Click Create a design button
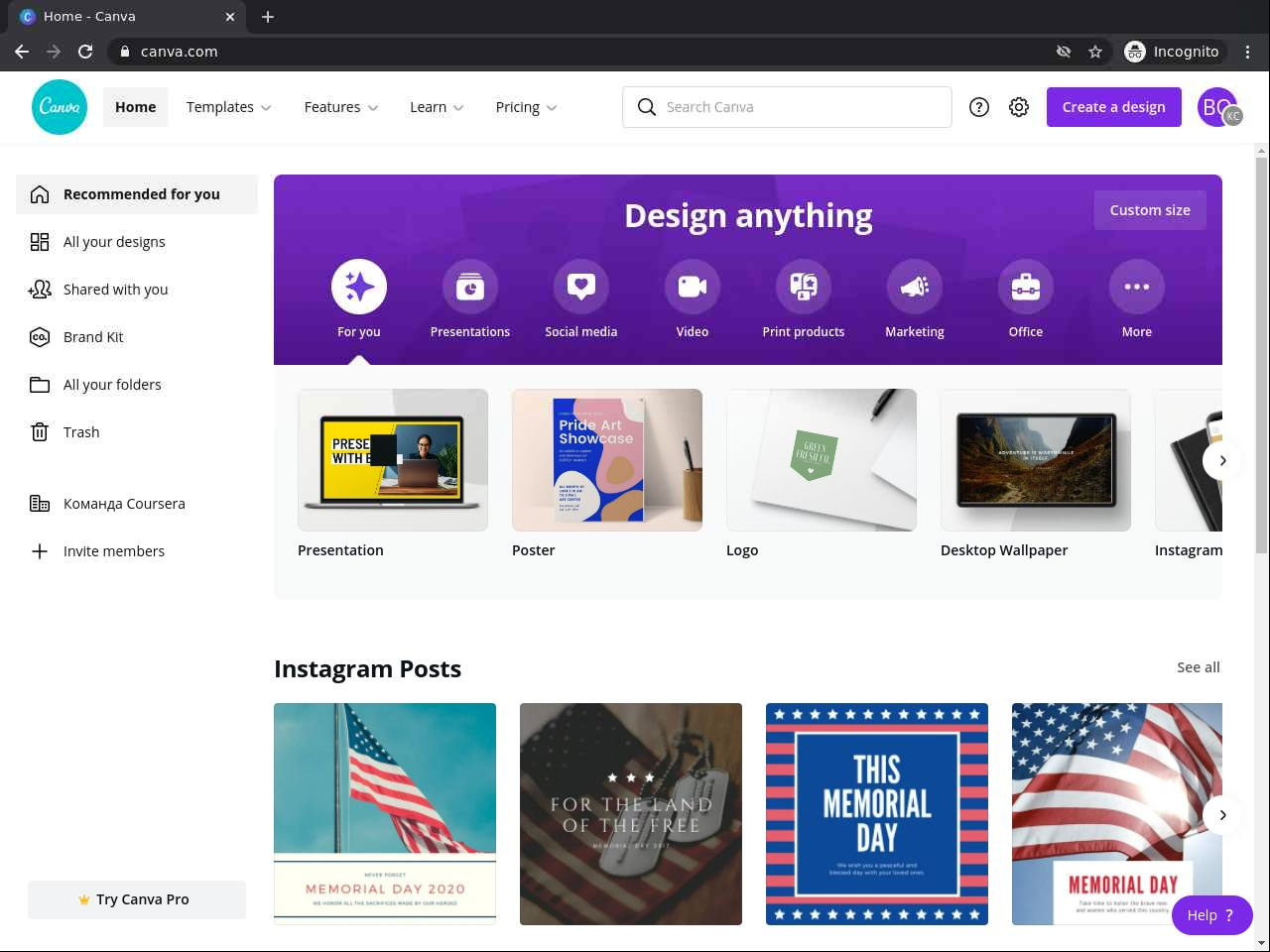Viewport: 1270px width, 952px height. click(1114, 107)
